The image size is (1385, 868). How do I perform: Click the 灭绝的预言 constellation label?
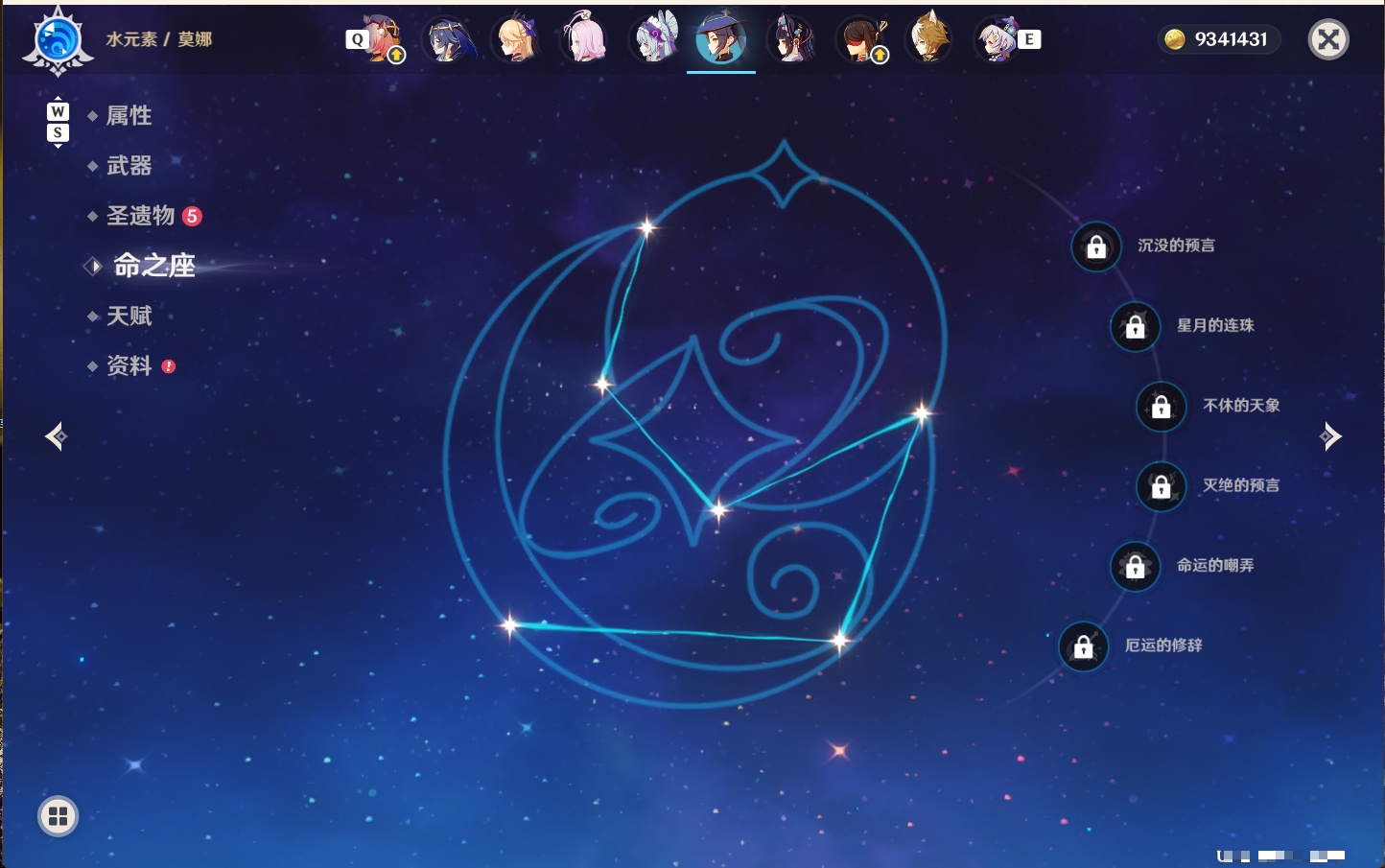pyautogui.click(x=1241, y=485)
